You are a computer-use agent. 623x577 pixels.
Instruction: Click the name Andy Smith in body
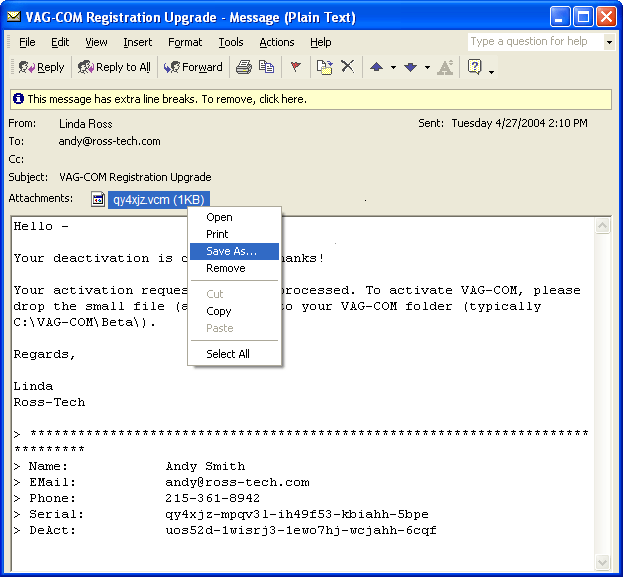point(205,466)
